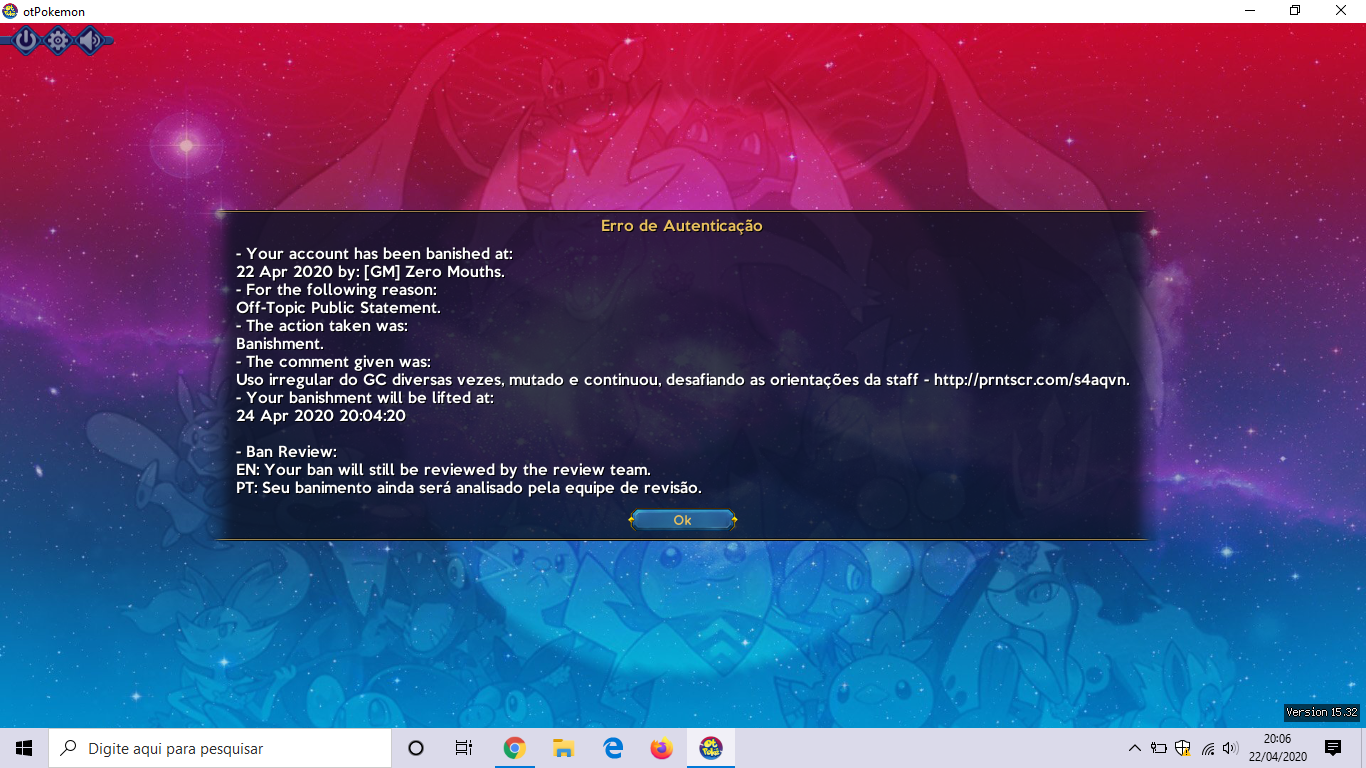
Task: Click the '- Ban Review:' heading text
Action: (x=286, y=452)
